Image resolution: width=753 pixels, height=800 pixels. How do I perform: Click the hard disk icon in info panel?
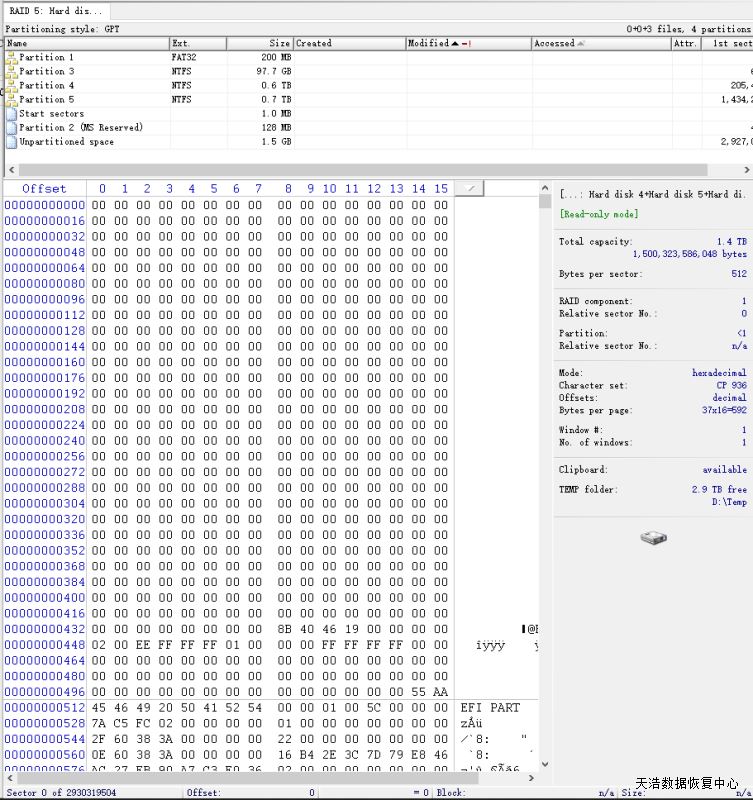653,538
